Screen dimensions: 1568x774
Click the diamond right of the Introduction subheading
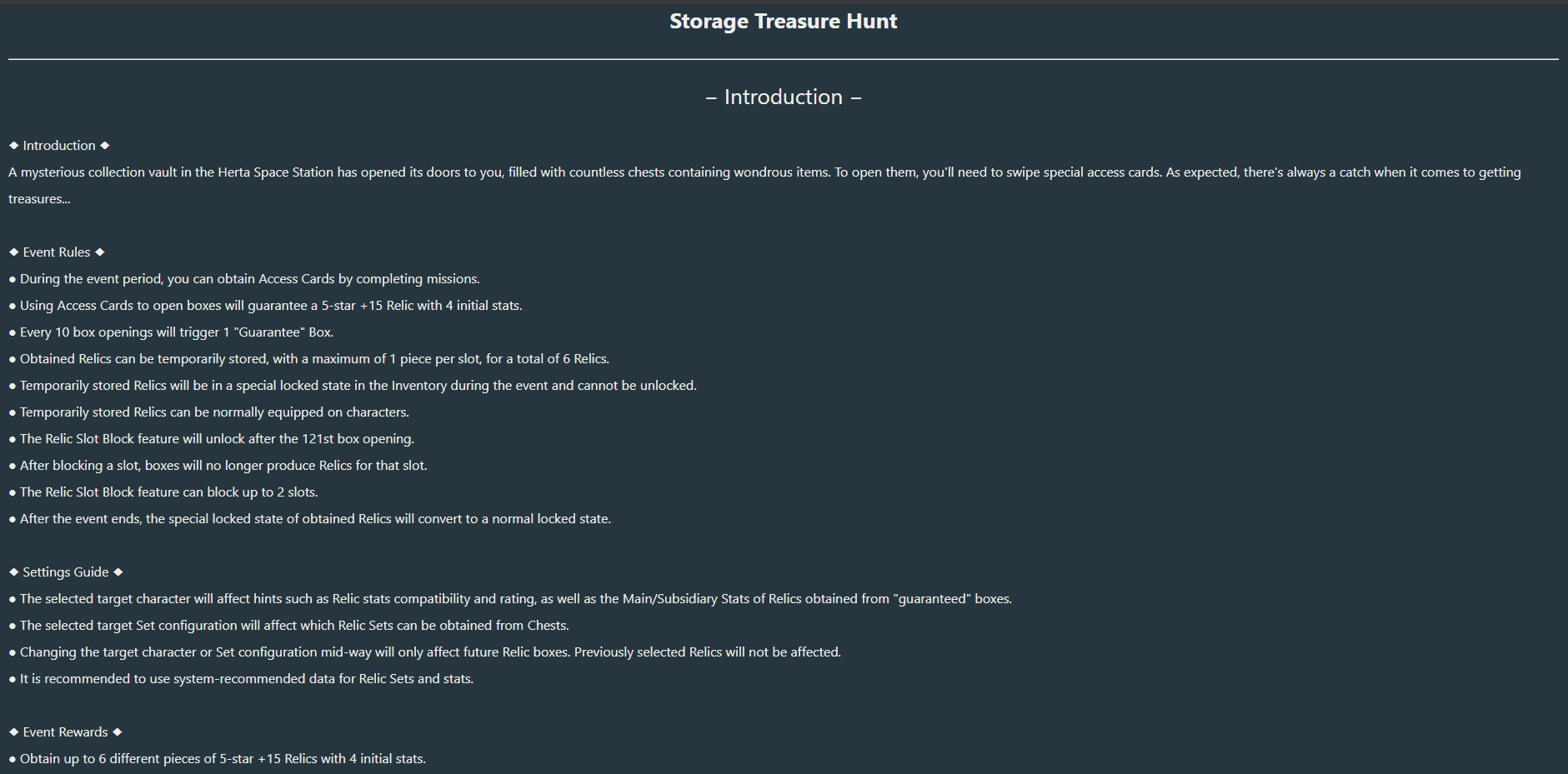[105, 146]
